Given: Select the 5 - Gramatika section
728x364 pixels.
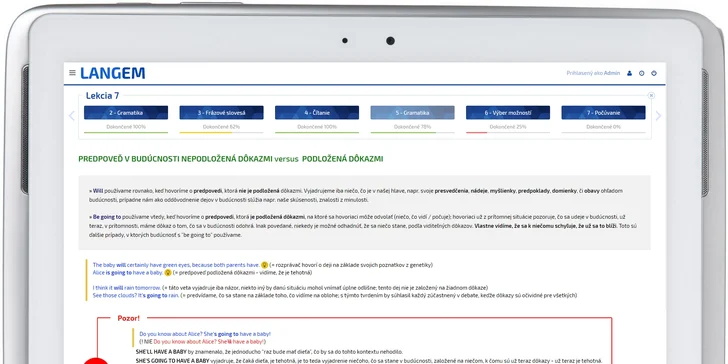Looking at the screenshot, I should click(412, 112).
